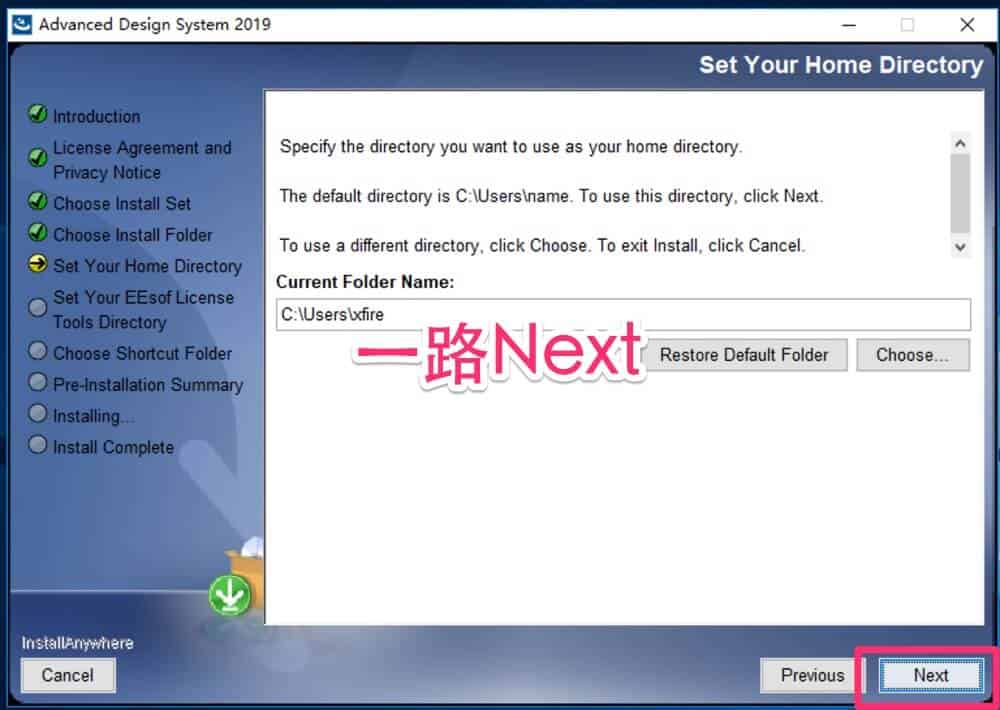Screen dimensions: 1000x710
Task: Go back with the Previous button
Action: click(812, 675)
